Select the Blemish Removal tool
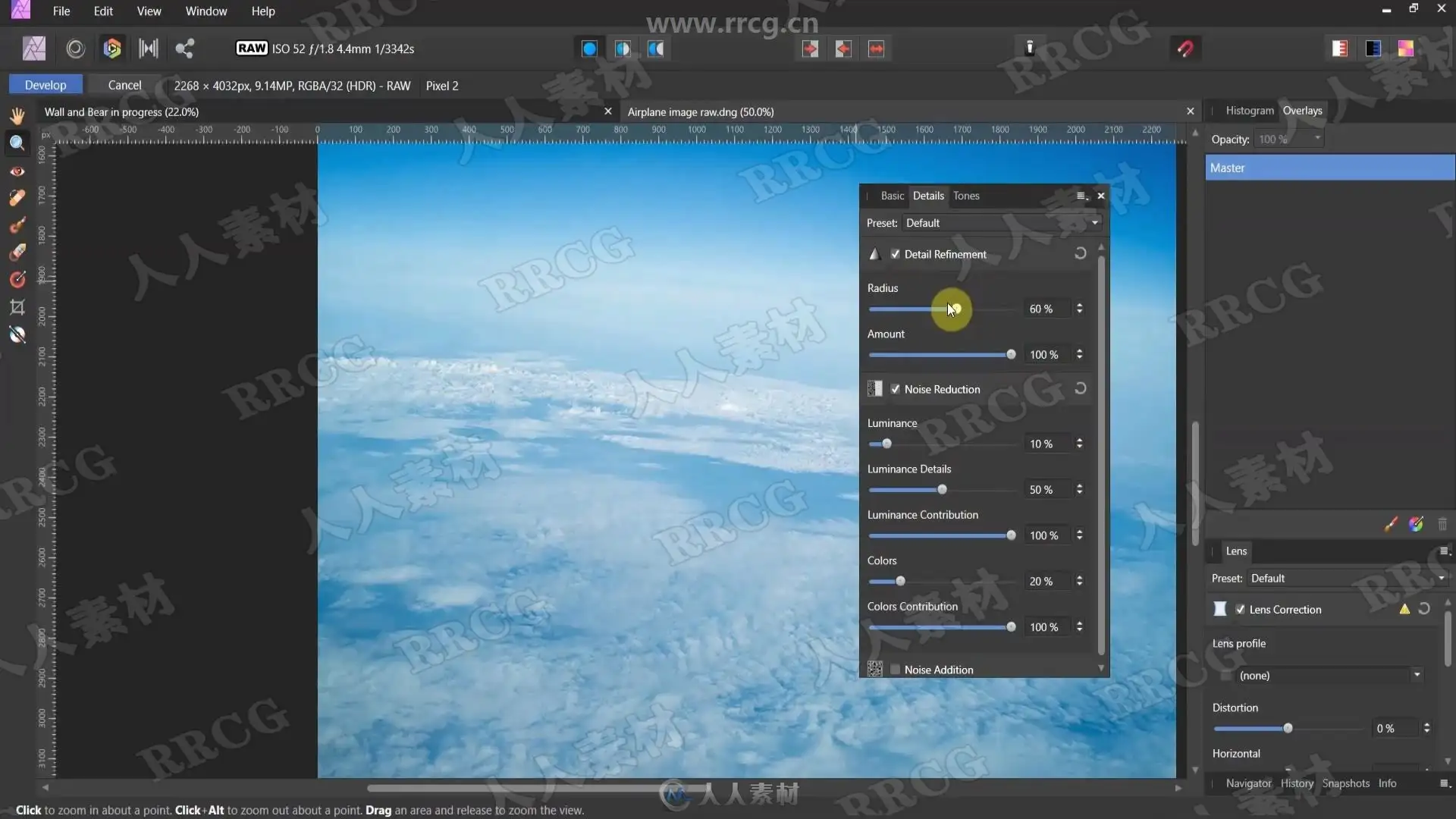This screenshot has width=1456, height=819. 17,198
